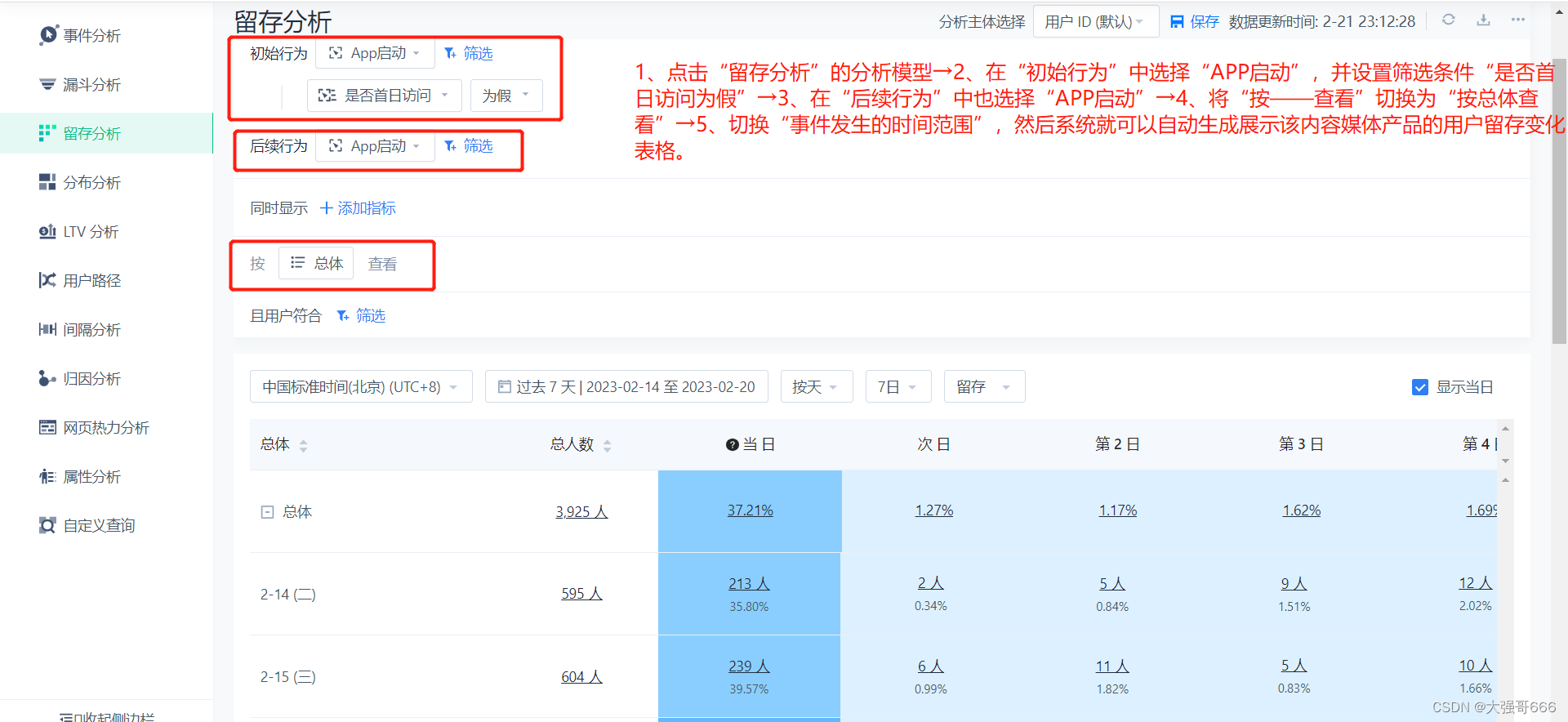This screenshot has height=722, width=1568.
Task: Click the refresh data icon
Action: tap(1448, 20)
